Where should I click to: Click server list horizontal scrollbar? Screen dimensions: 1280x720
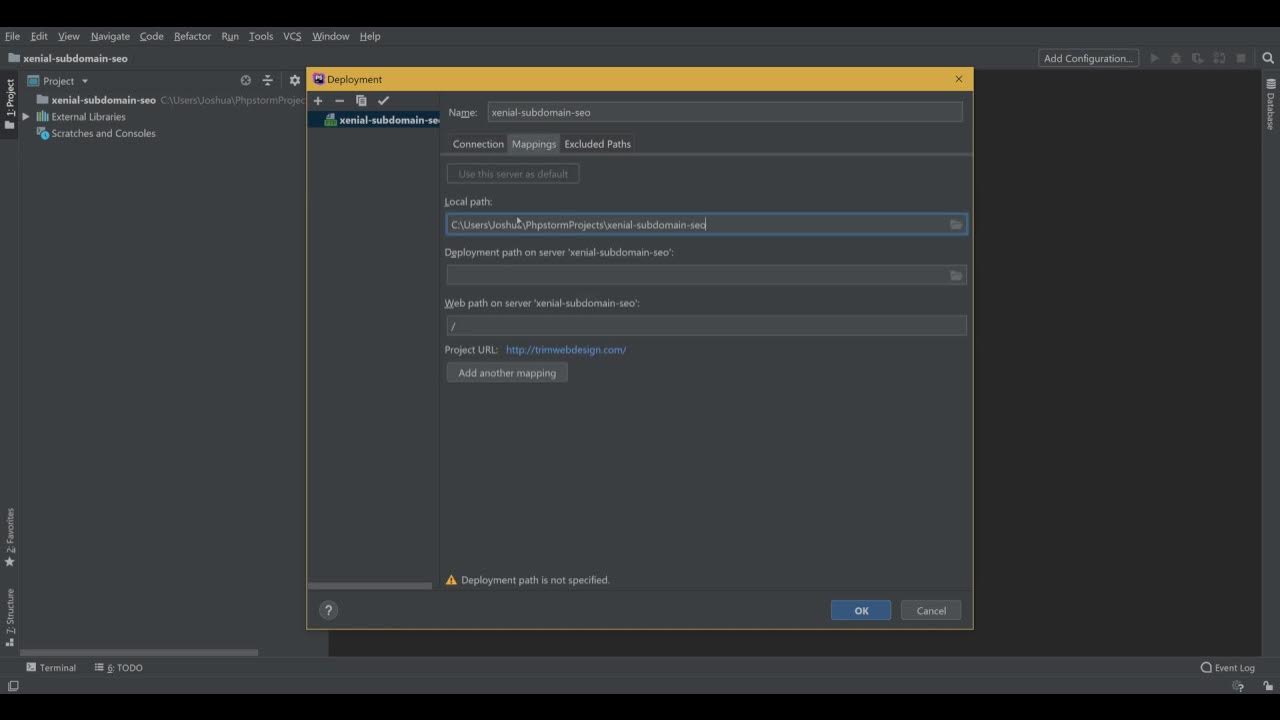370,585
